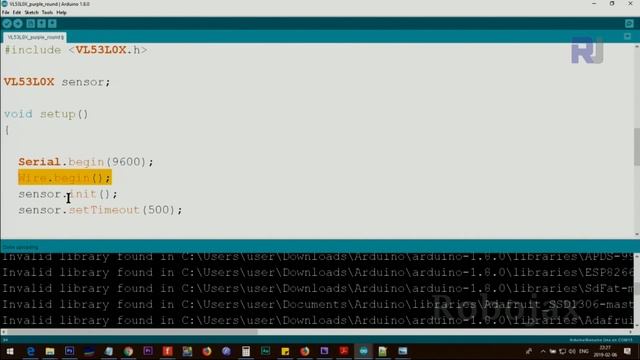Click the highlighted Wire.begin() line
This screenshot has height=360, width=640.
point(64,178)
